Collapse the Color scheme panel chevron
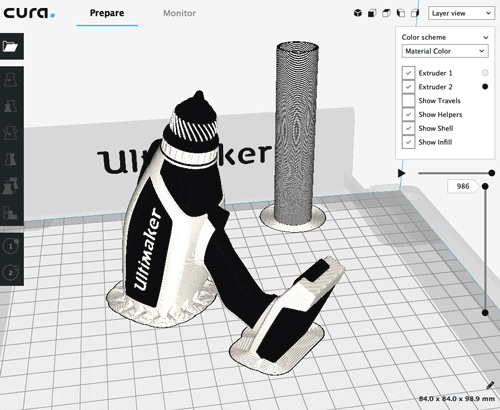The height and width of the screenshot is (410, 500). click(486, 37)
